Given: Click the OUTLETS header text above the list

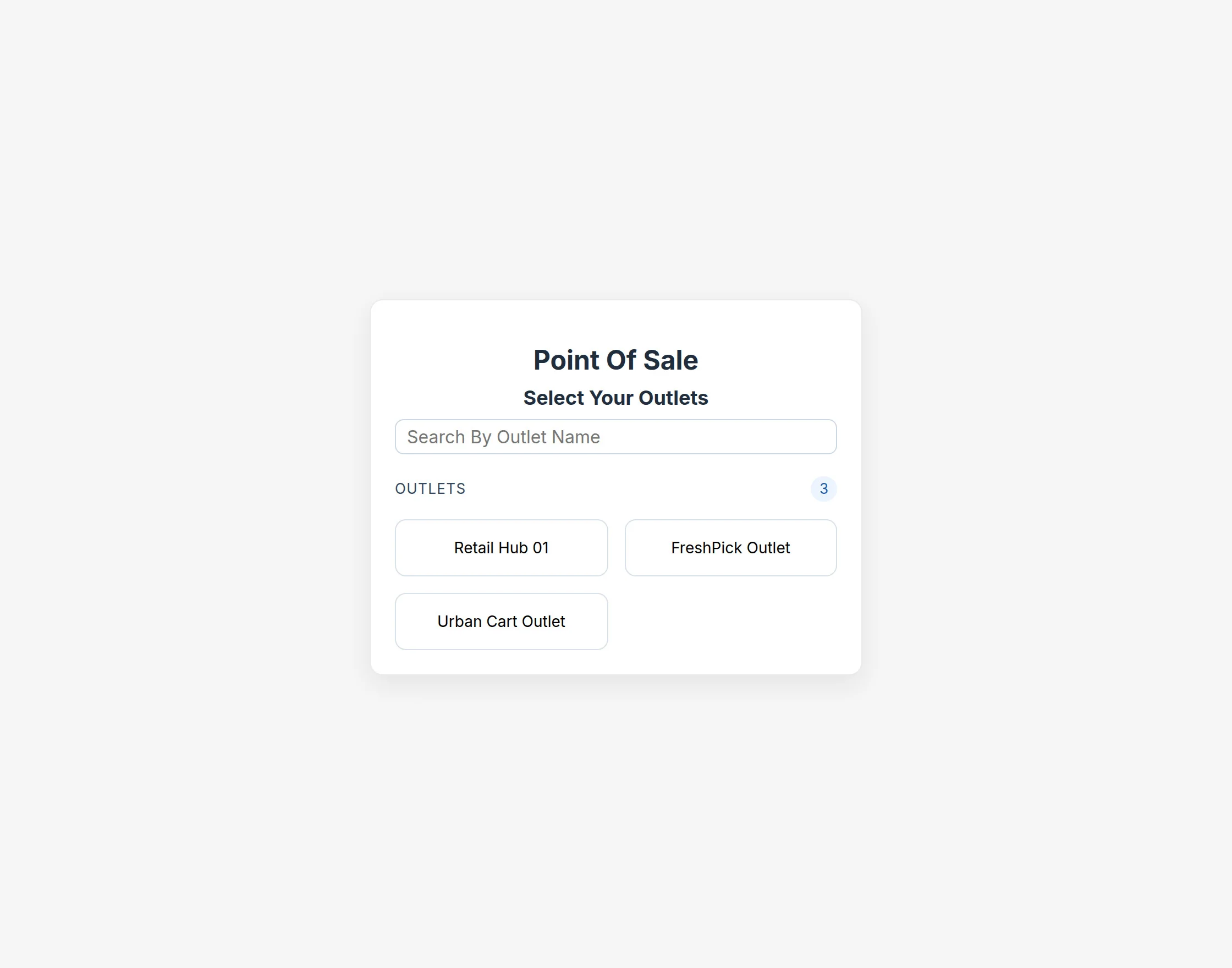Looking at the screenshot, I should point(430,488).
